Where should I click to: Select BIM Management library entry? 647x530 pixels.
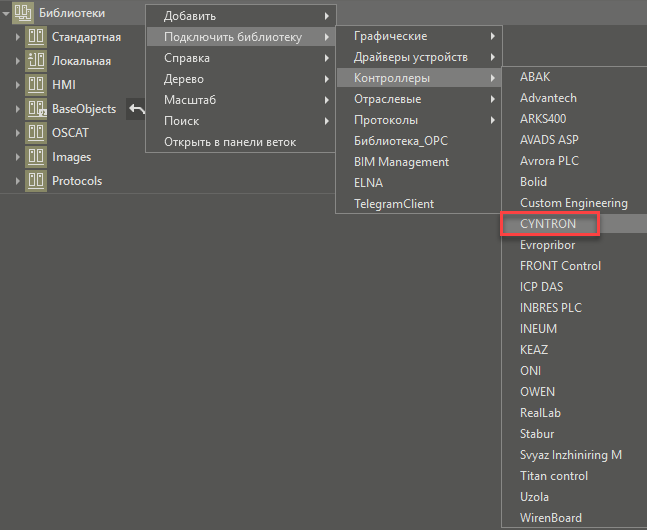point(419,162)
